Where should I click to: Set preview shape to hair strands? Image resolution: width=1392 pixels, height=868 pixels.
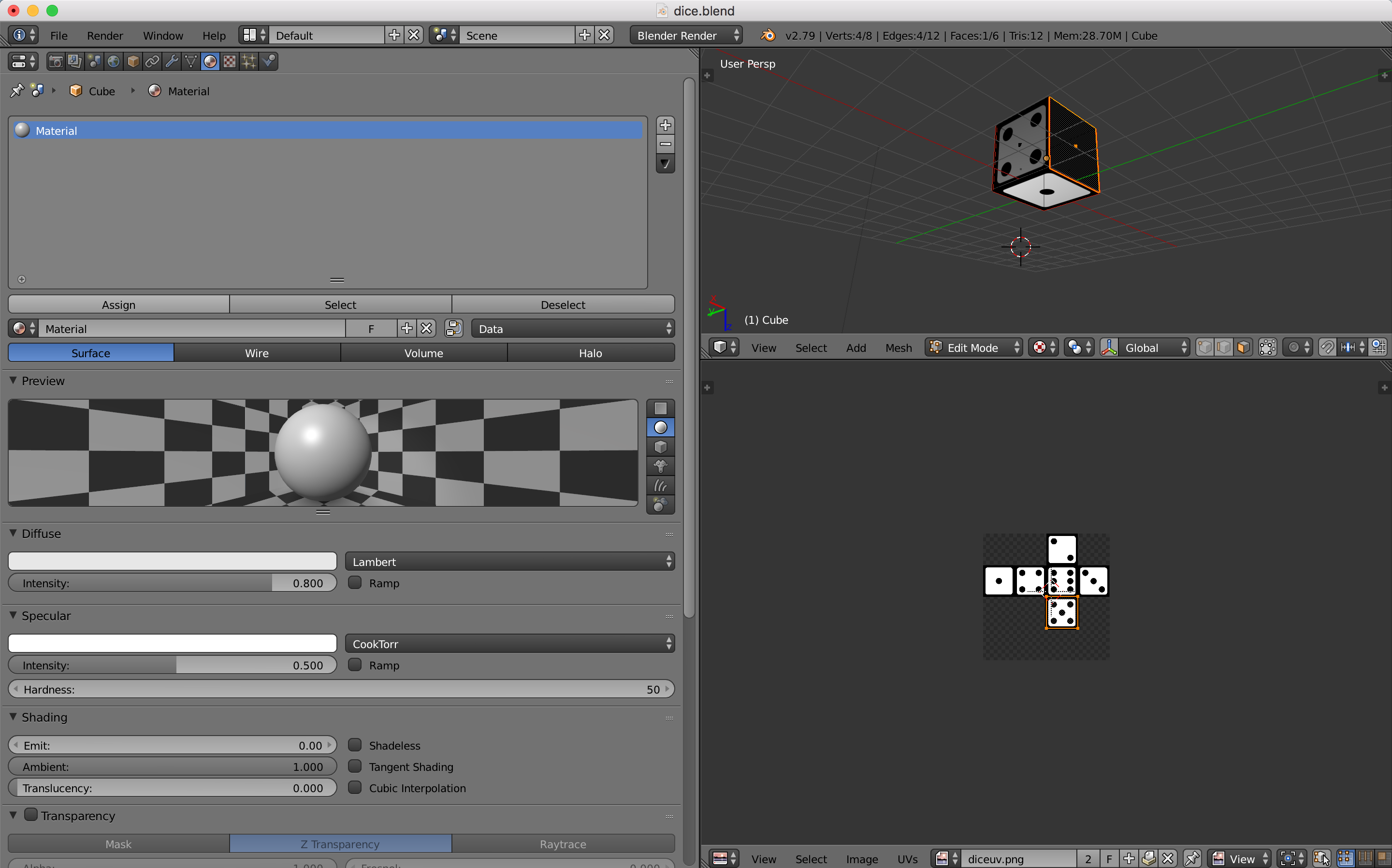click(x=661, y=486)
